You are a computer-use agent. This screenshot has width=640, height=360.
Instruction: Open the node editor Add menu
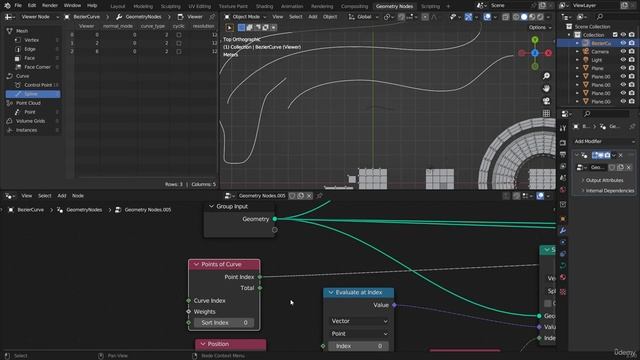point(62,196)
